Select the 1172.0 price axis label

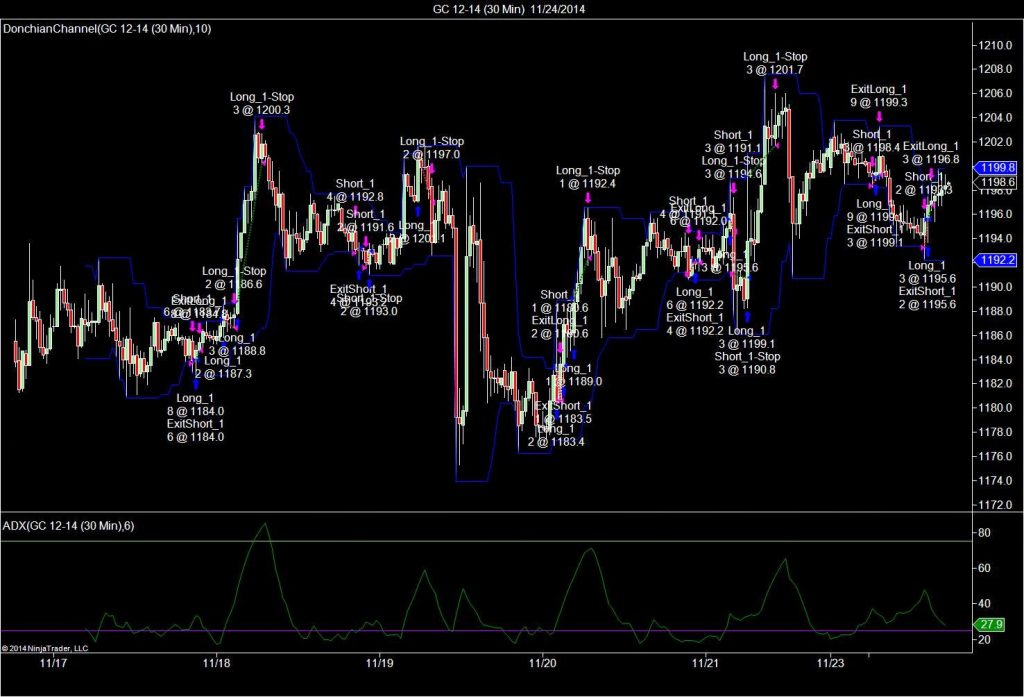[x=995, y=504]
